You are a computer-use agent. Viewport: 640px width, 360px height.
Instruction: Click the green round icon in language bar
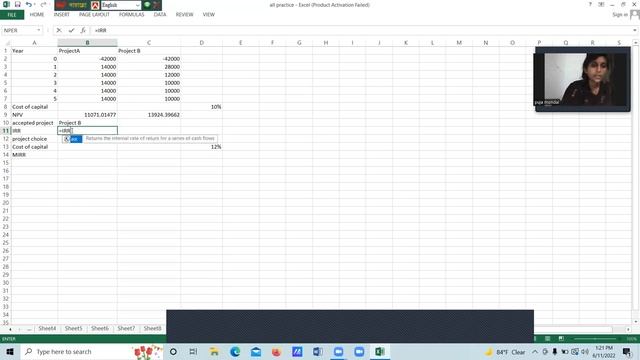(147, 5)
